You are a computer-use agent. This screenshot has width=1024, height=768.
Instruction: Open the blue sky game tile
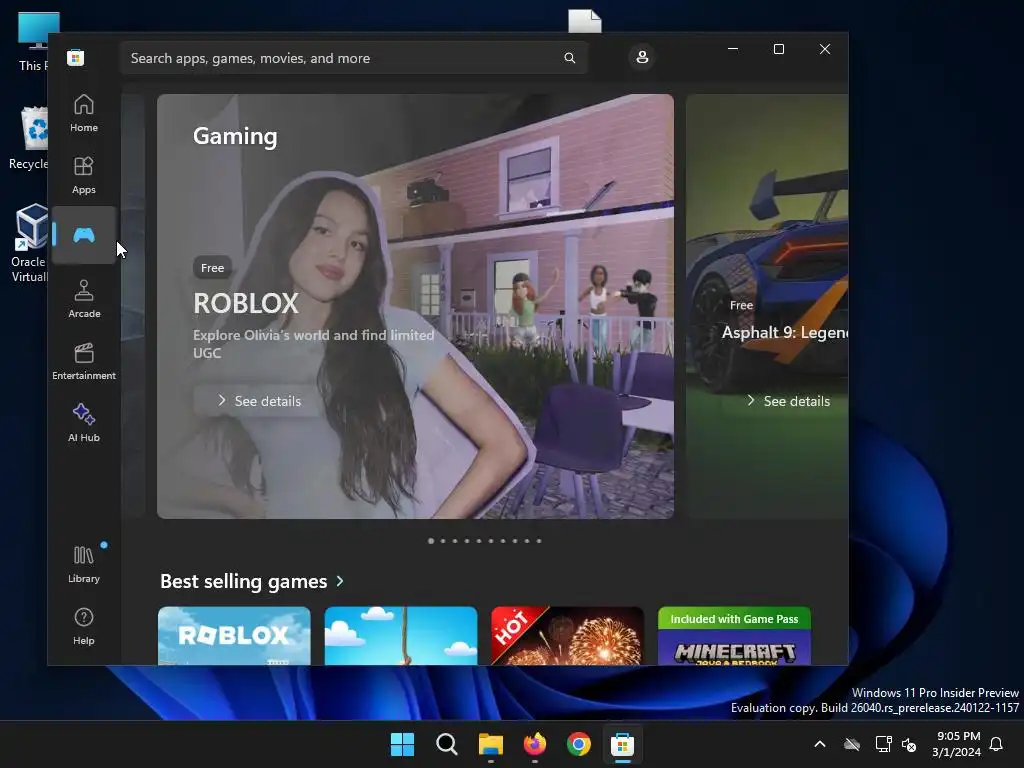pyautogui.click(x=400, y=635)
